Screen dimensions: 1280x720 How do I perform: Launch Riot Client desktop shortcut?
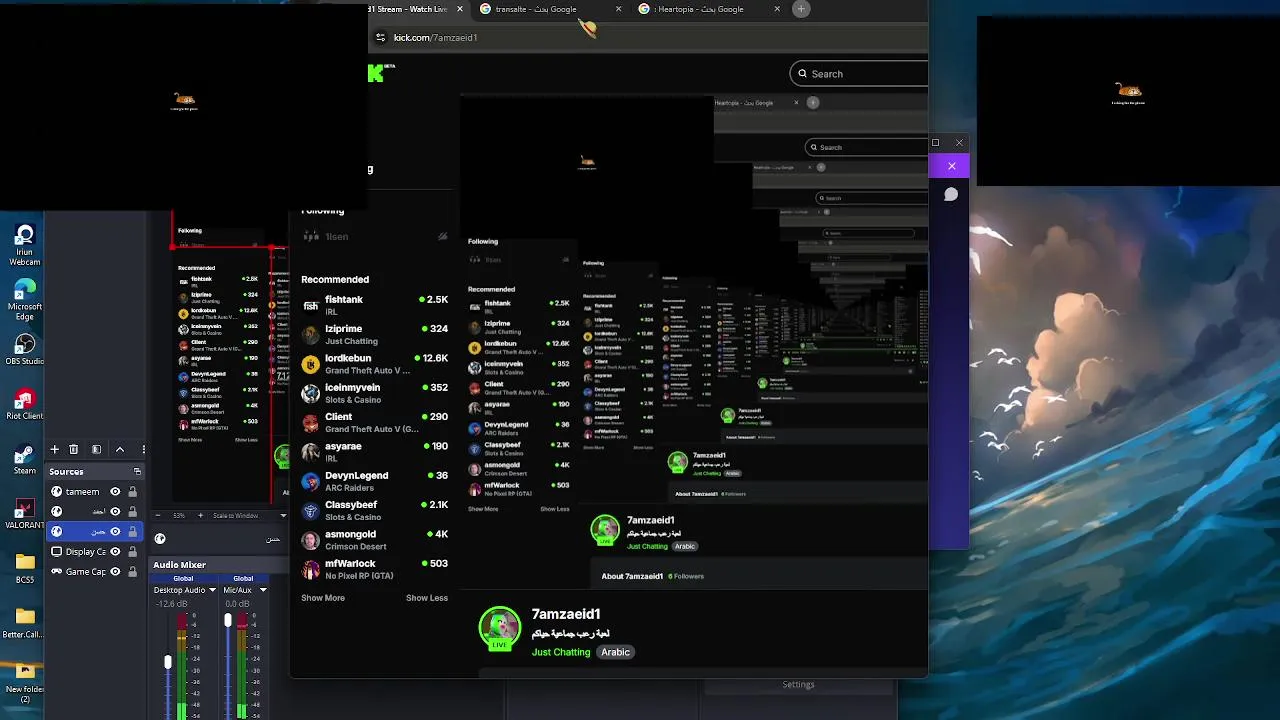25,404
